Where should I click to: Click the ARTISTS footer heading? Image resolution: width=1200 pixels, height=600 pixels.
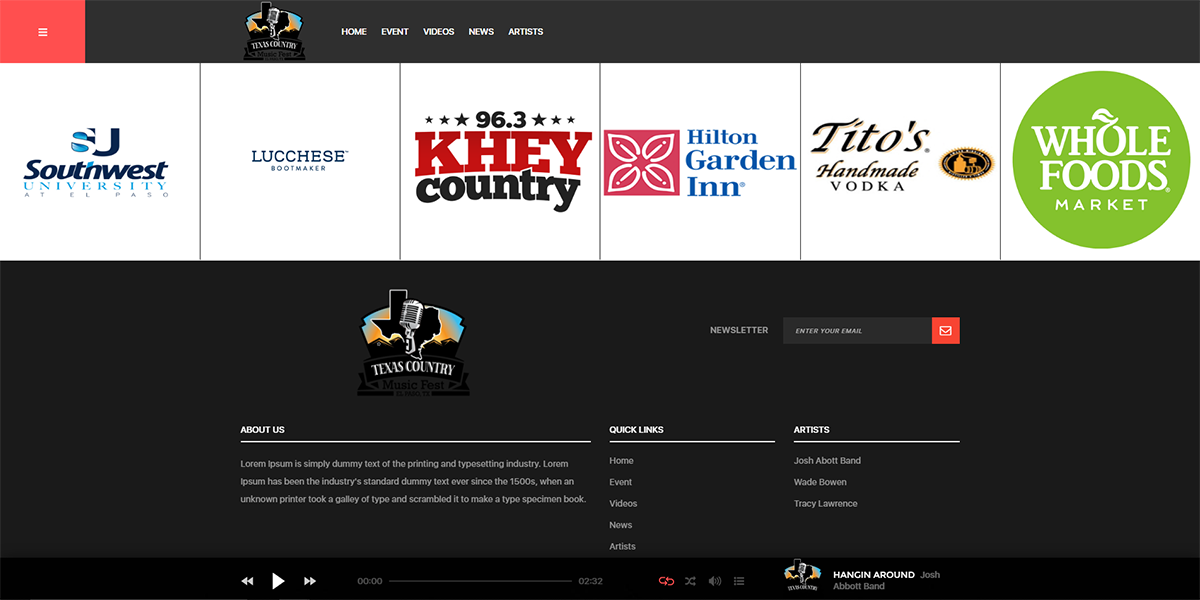pos(811,430)
